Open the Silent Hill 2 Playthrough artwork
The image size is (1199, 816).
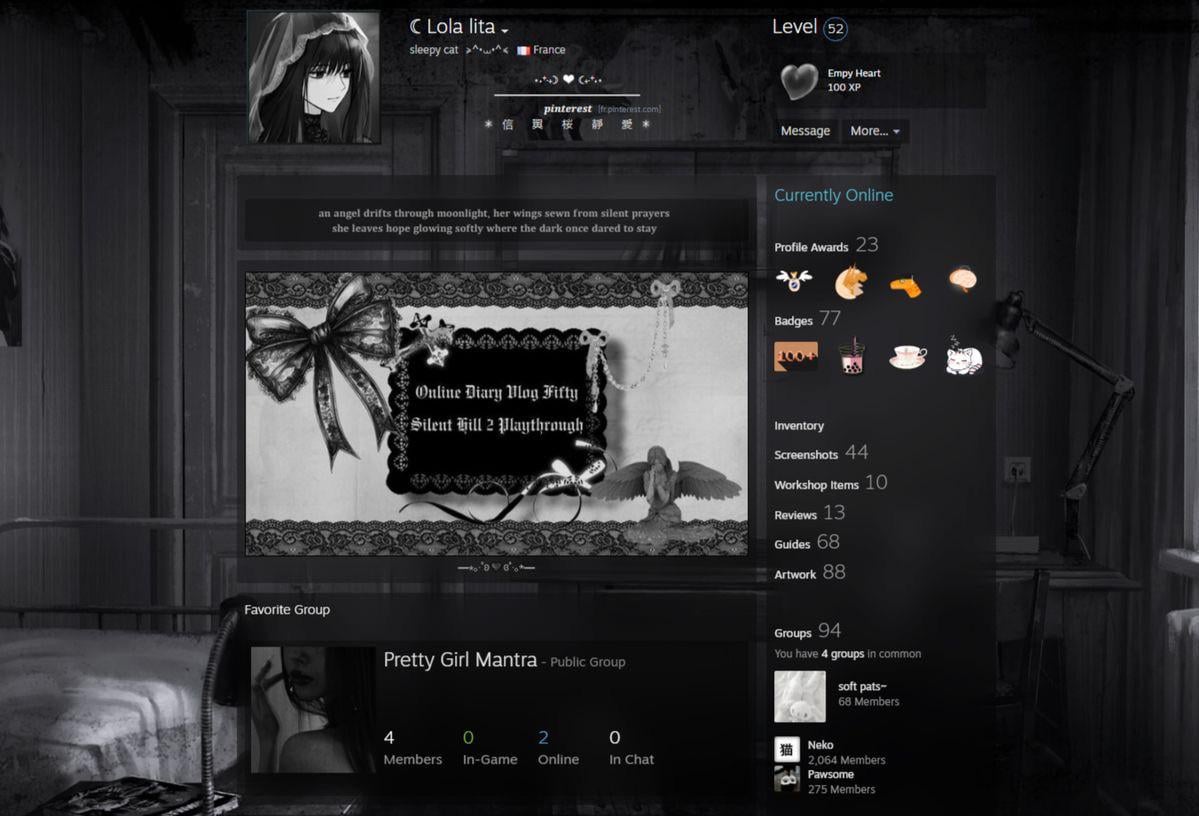[x=496, y=414]
